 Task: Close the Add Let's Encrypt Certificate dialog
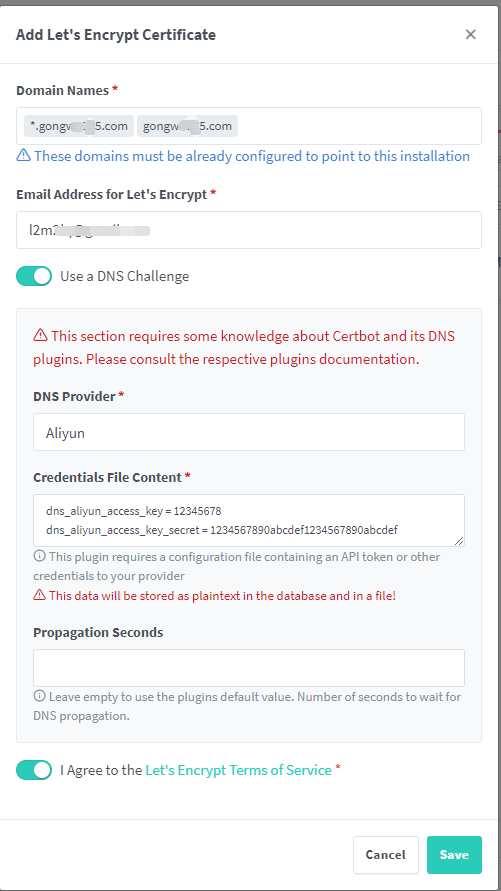470,35
